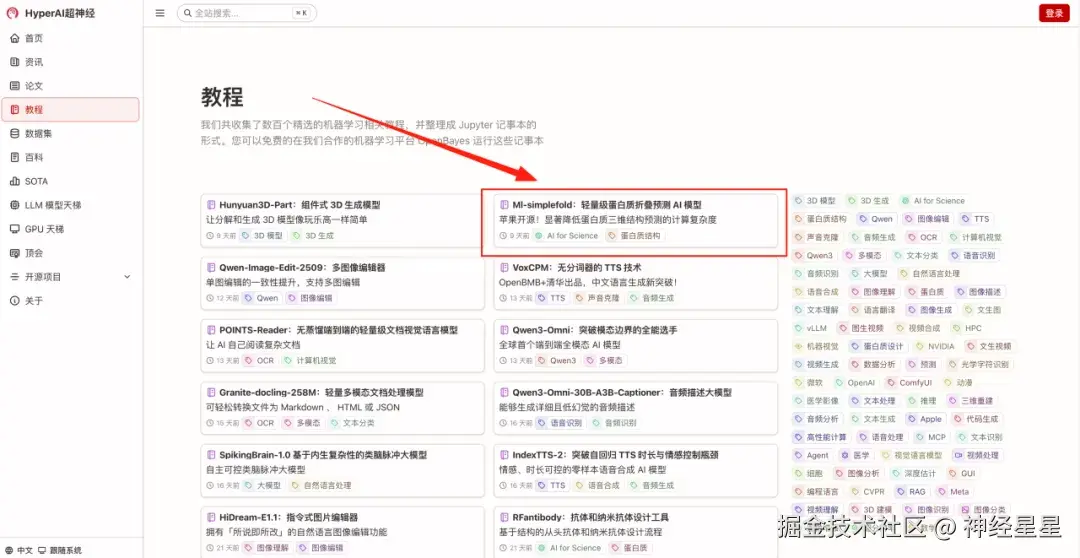Open the SpikingBrain-1.0 tutorial
Screen dimensions: 1080x558
coord(342,471)
